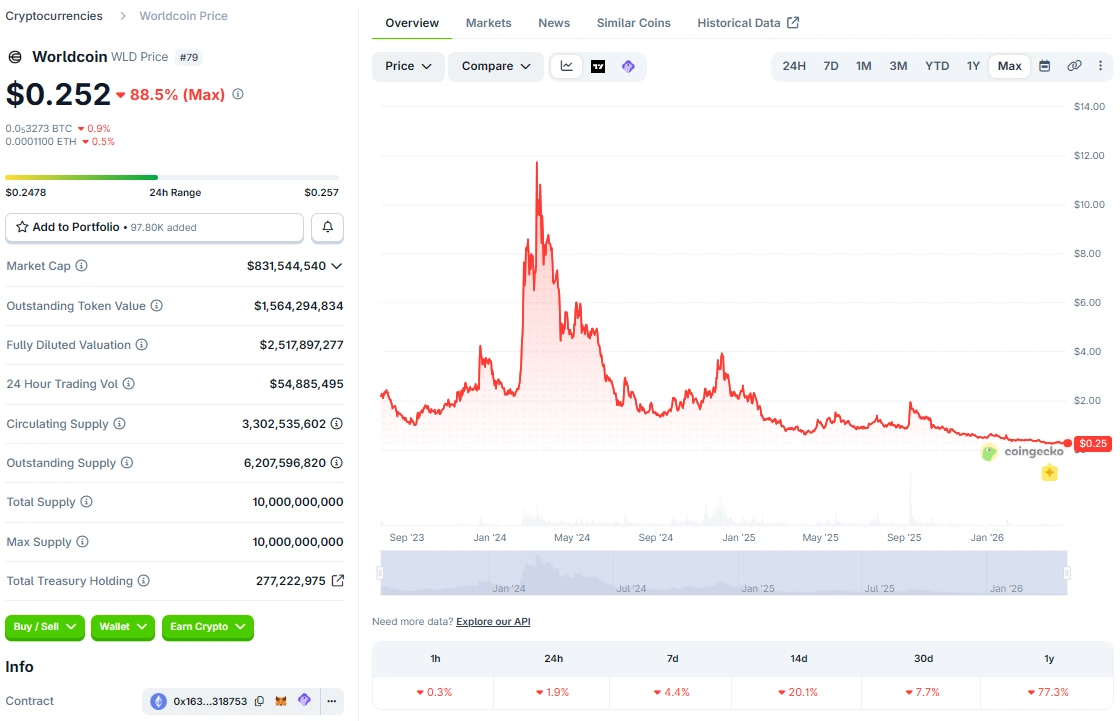Add token to MetaMask via fox icon
Viewport: 1120px width, 721px height.
pyautogui.click(x=282, y=702)
